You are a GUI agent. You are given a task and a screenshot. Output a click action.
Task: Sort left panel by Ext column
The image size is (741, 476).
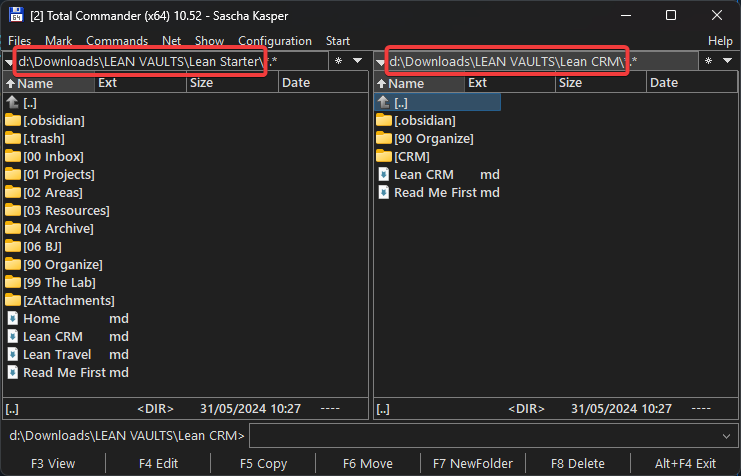pyautogui.click(x=140, y=83)
